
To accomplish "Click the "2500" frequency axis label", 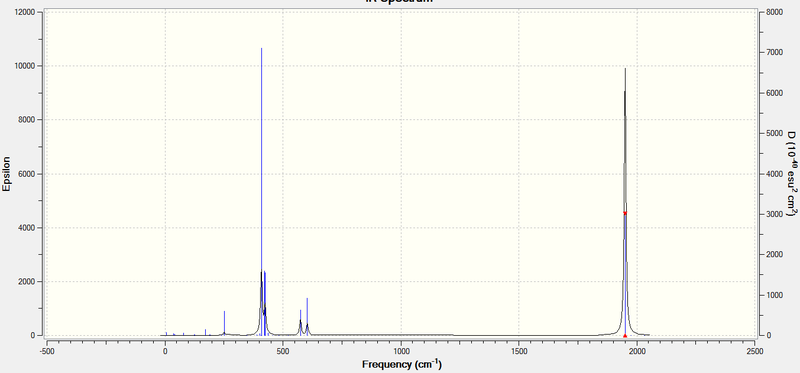I will point(755,352).
